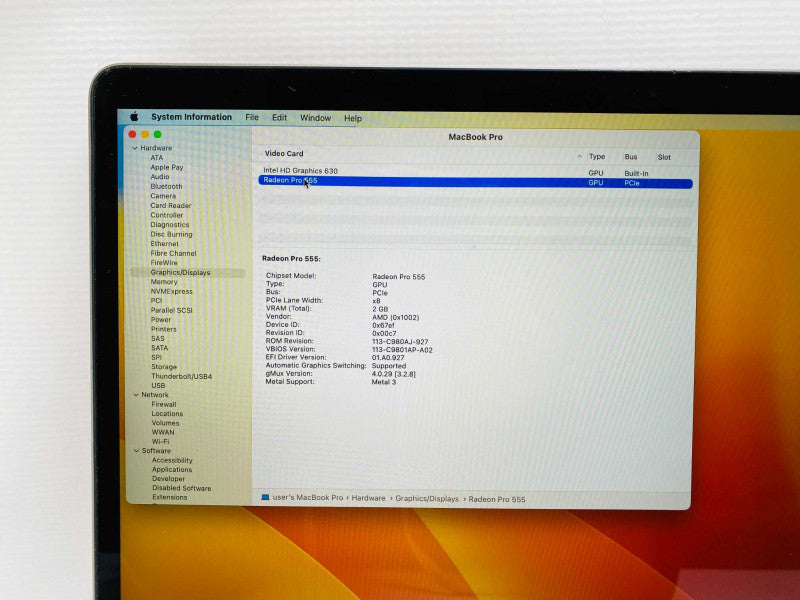
Task: Select Disabled Software under Software
Action: [181, 488]
